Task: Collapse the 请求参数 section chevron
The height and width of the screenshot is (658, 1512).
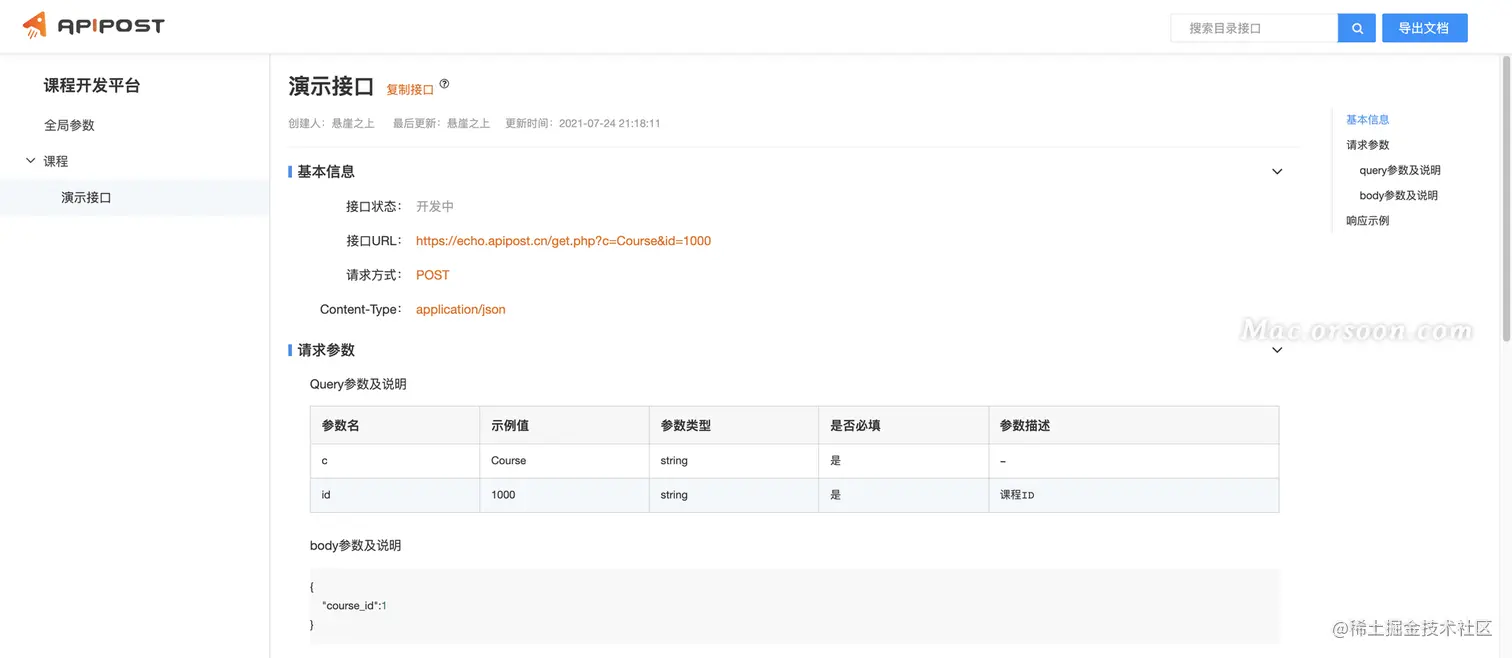Action: [x=1277, y=350]
